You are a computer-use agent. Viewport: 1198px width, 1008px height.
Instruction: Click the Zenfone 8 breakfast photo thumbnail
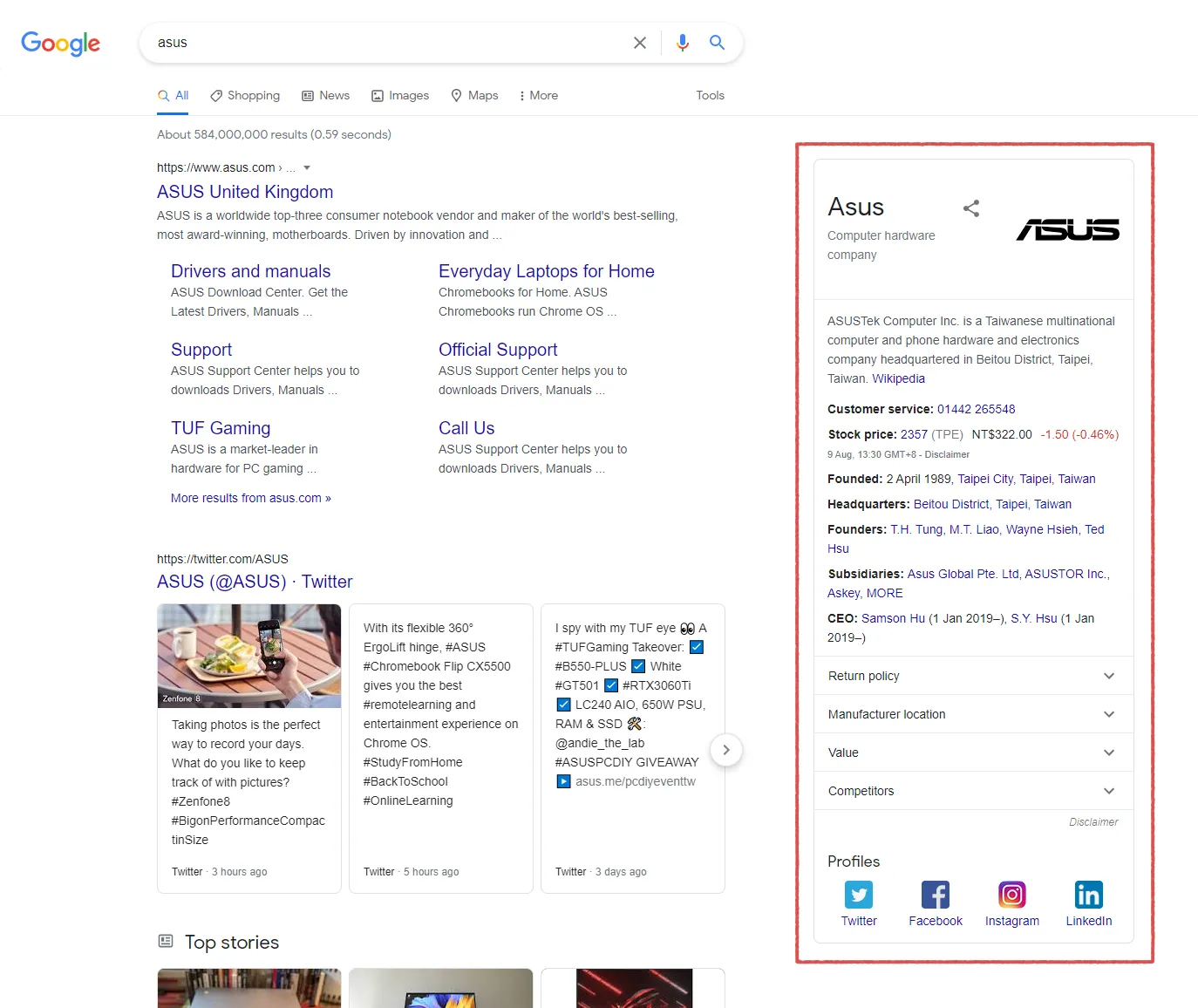(248, 656)
